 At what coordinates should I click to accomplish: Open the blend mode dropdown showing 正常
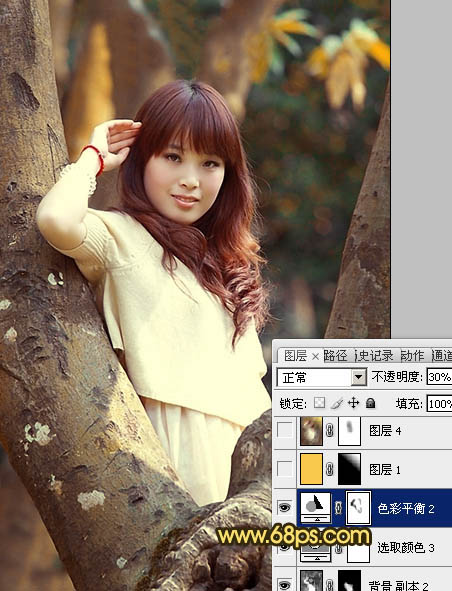pos(321,377)
